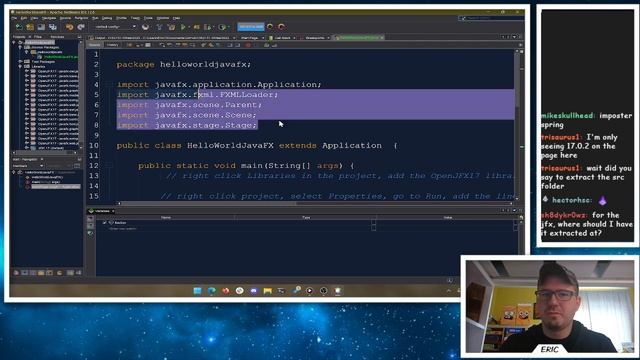Click the Type column header in Variables

(x=306, y=218)
